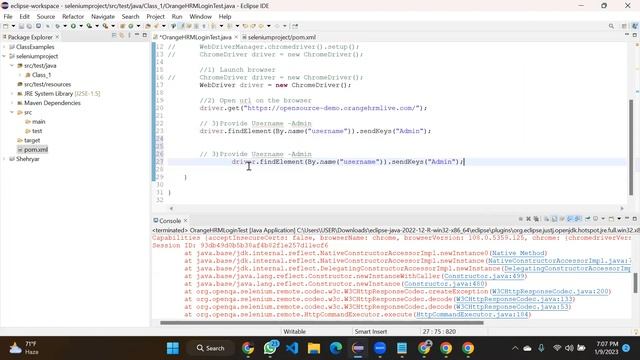Close the OrangeHRMLoginTest.java editor tab
The width and height of the screenshot is (640, 360).
point(236,37)
